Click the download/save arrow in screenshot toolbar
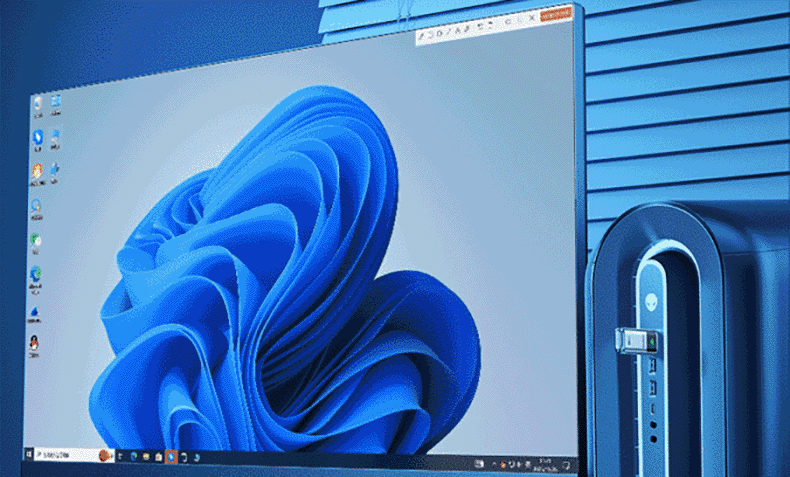Viewport: 790px width, 477px height. pyautogui.click(x=519, y=20)
